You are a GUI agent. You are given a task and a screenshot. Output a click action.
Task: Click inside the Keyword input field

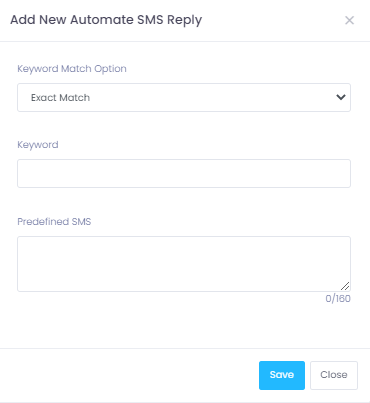[x=184, y=173]
